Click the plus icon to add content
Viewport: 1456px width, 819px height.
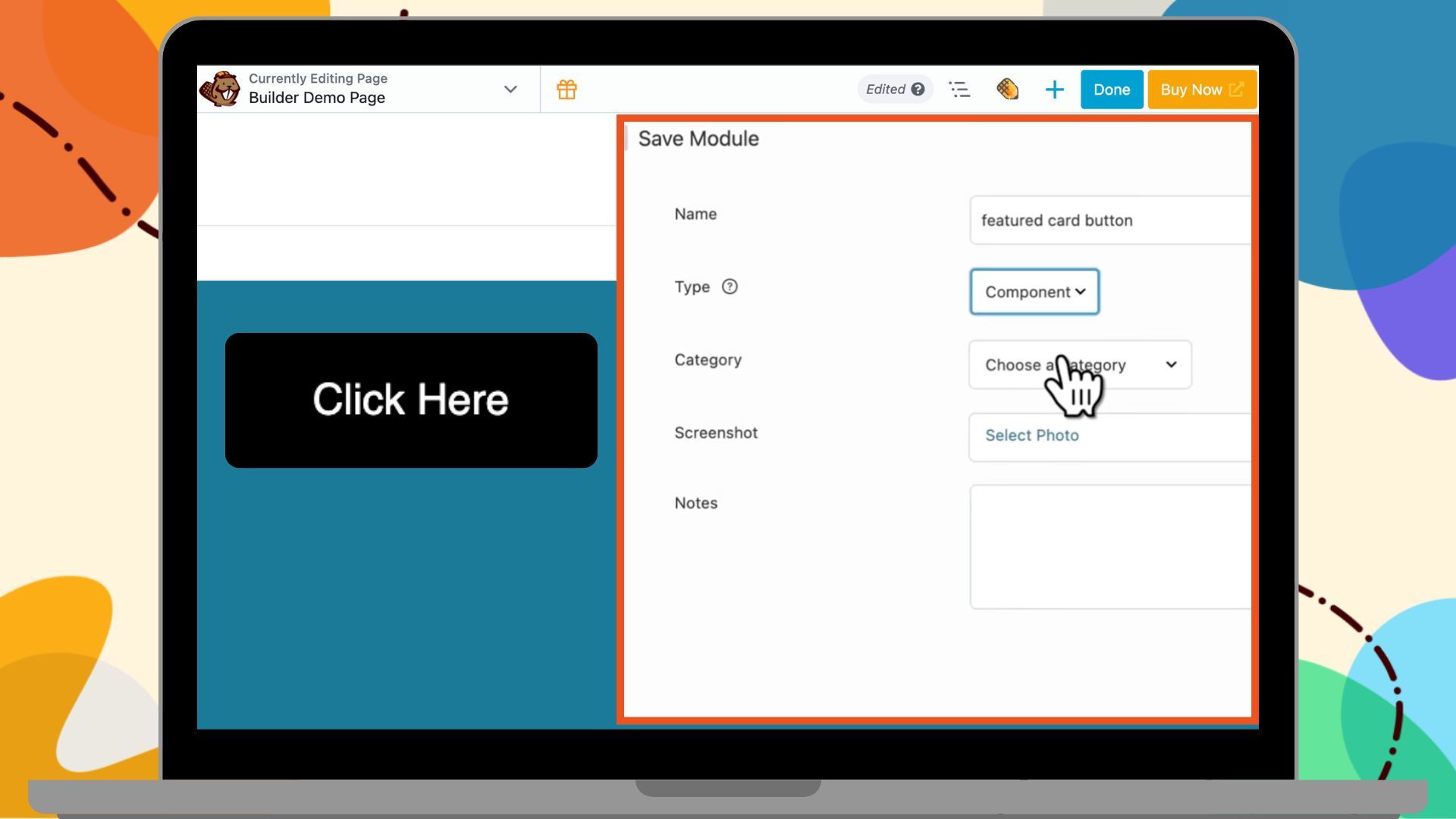pyautogui.click(x=1054, y=89)
